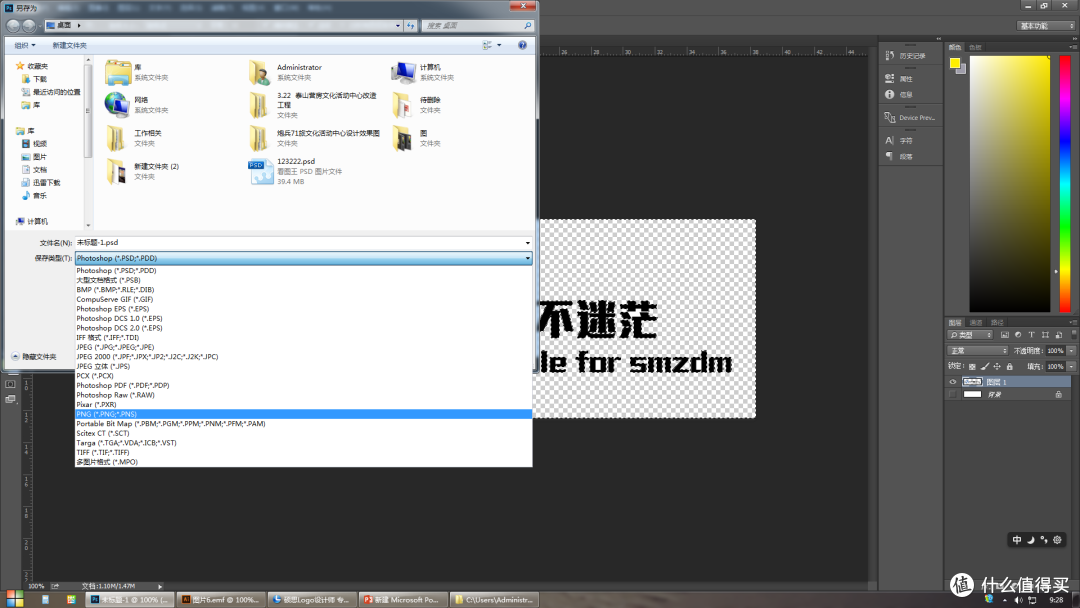1080x608 pixels.
Task: Select CompuServe GIF (*.GIF) format
Action: (x=304, y=300)
